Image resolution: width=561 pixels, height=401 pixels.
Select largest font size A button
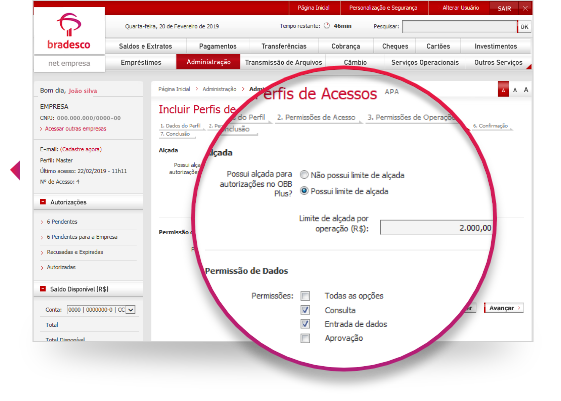pos(526,90)
